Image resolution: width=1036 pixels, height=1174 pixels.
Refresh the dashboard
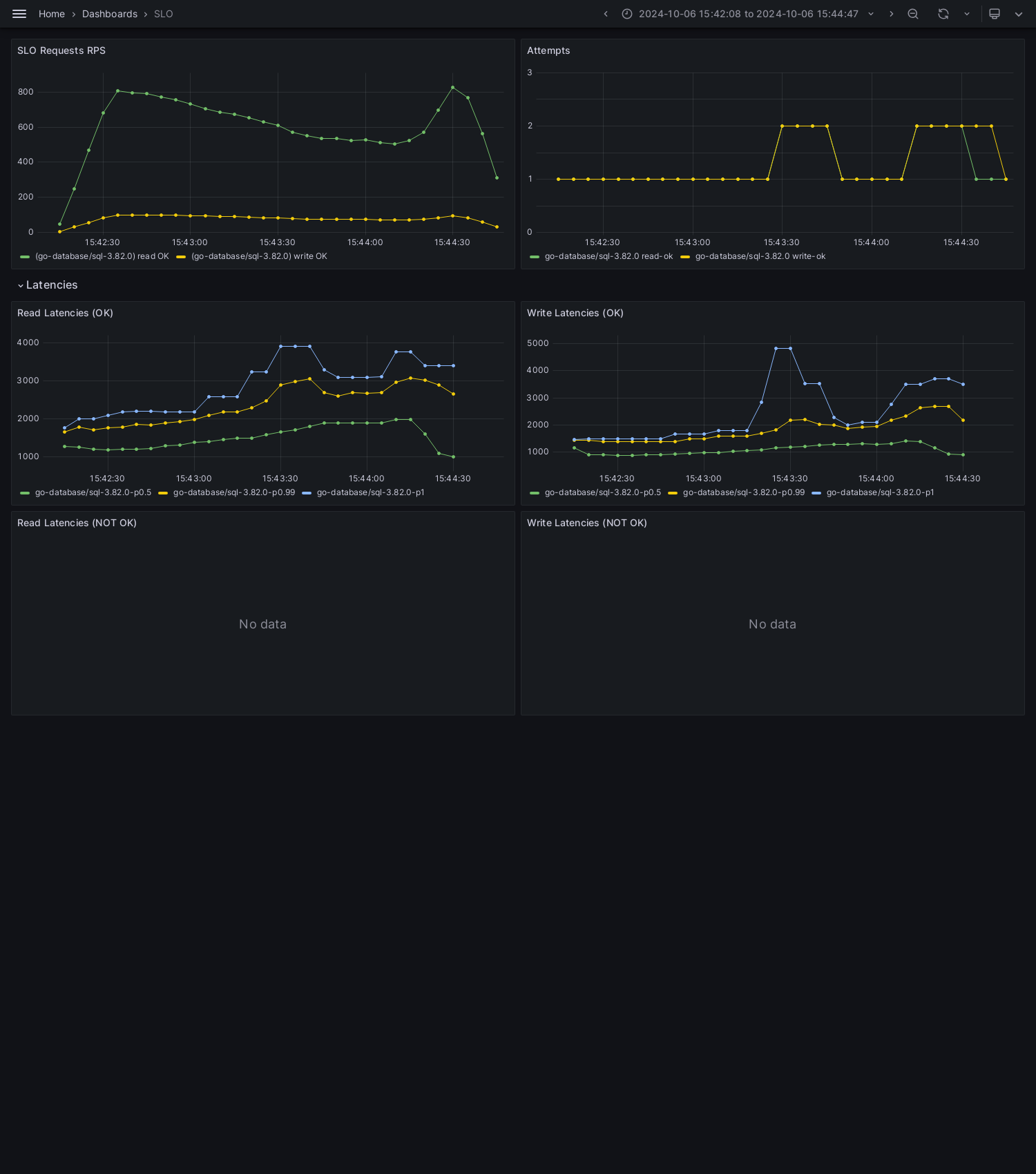[x=943, y=14]
